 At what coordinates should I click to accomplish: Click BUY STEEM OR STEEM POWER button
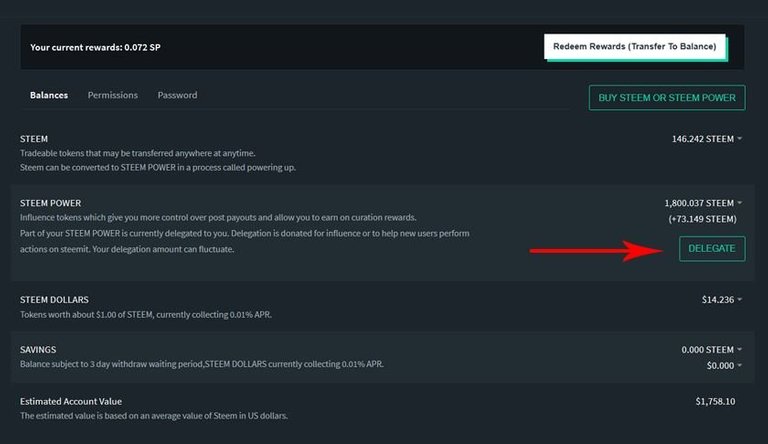pyautogui.click(x=667, y=98)
